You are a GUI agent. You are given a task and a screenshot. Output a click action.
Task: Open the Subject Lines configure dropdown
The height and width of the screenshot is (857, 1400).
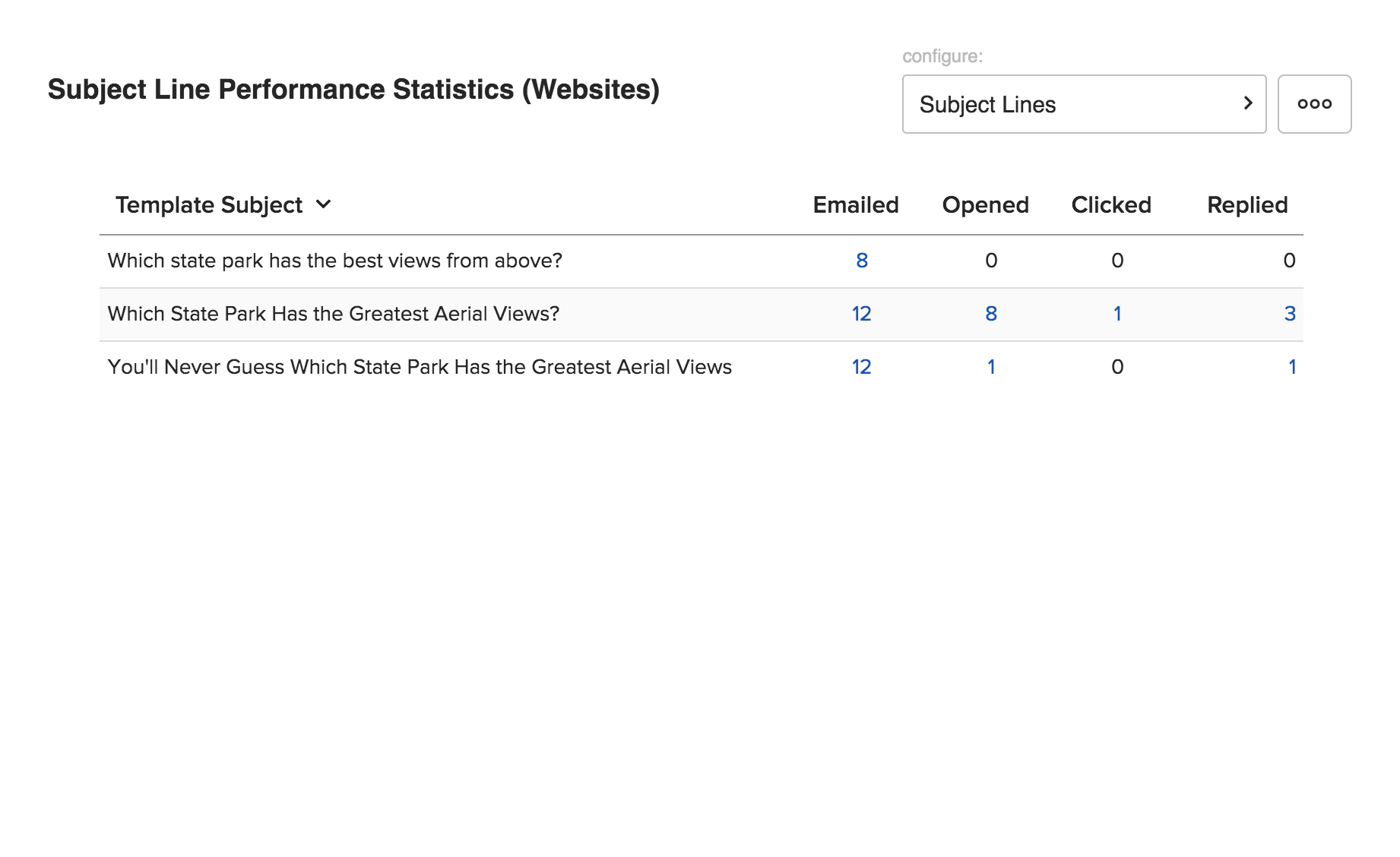tap(1083, 104)
